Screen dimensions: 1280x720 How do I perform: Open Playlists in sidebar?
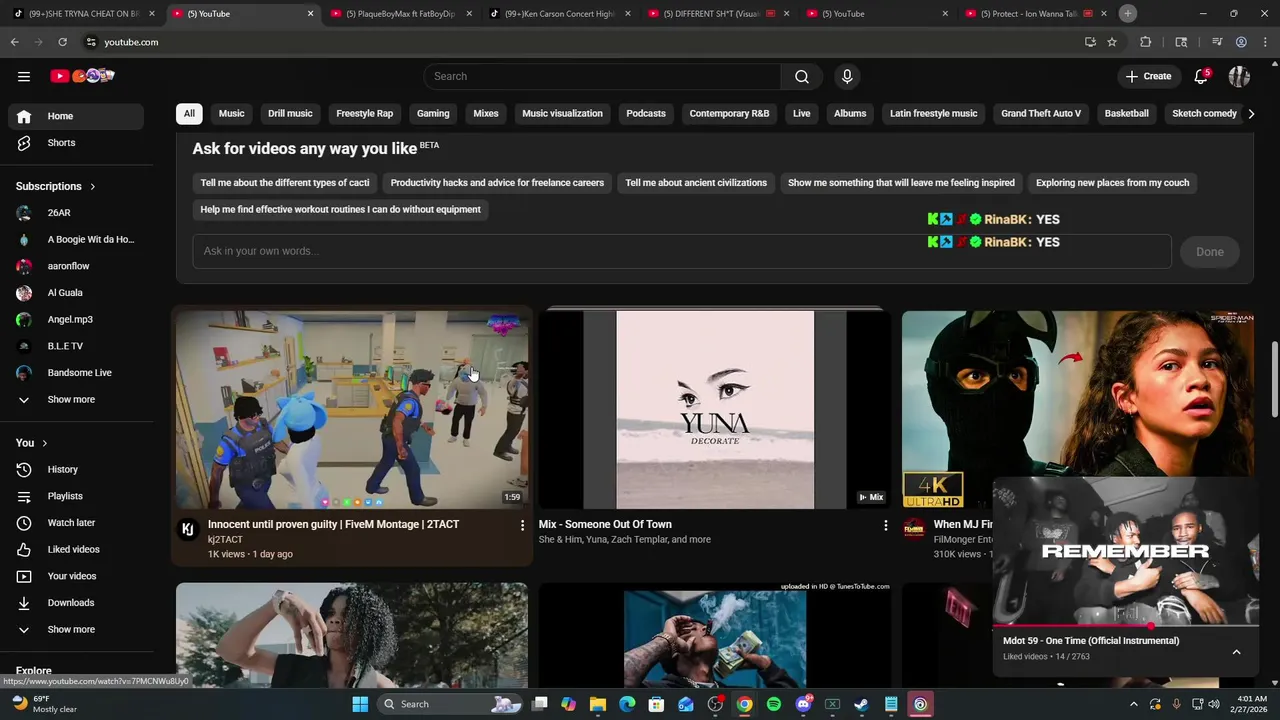[76, 496]
